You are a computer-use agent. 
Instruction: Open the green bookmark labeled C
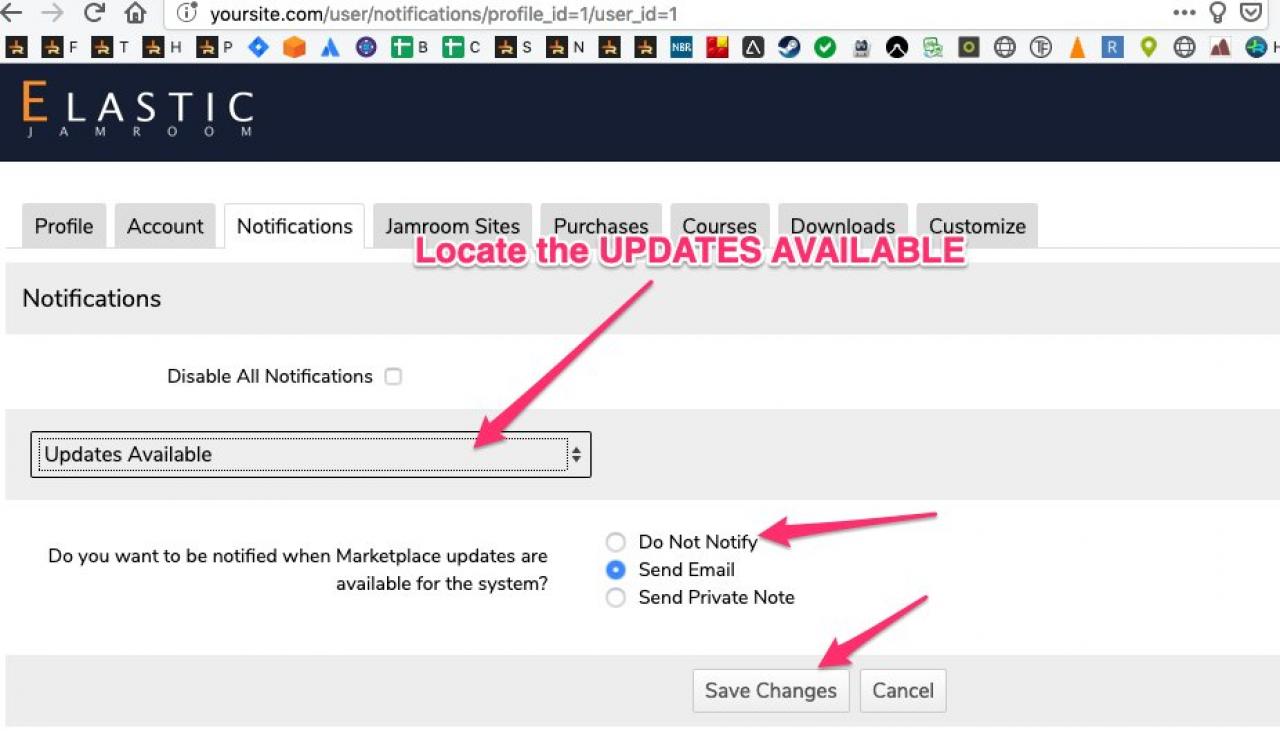[x=461, y=47]
